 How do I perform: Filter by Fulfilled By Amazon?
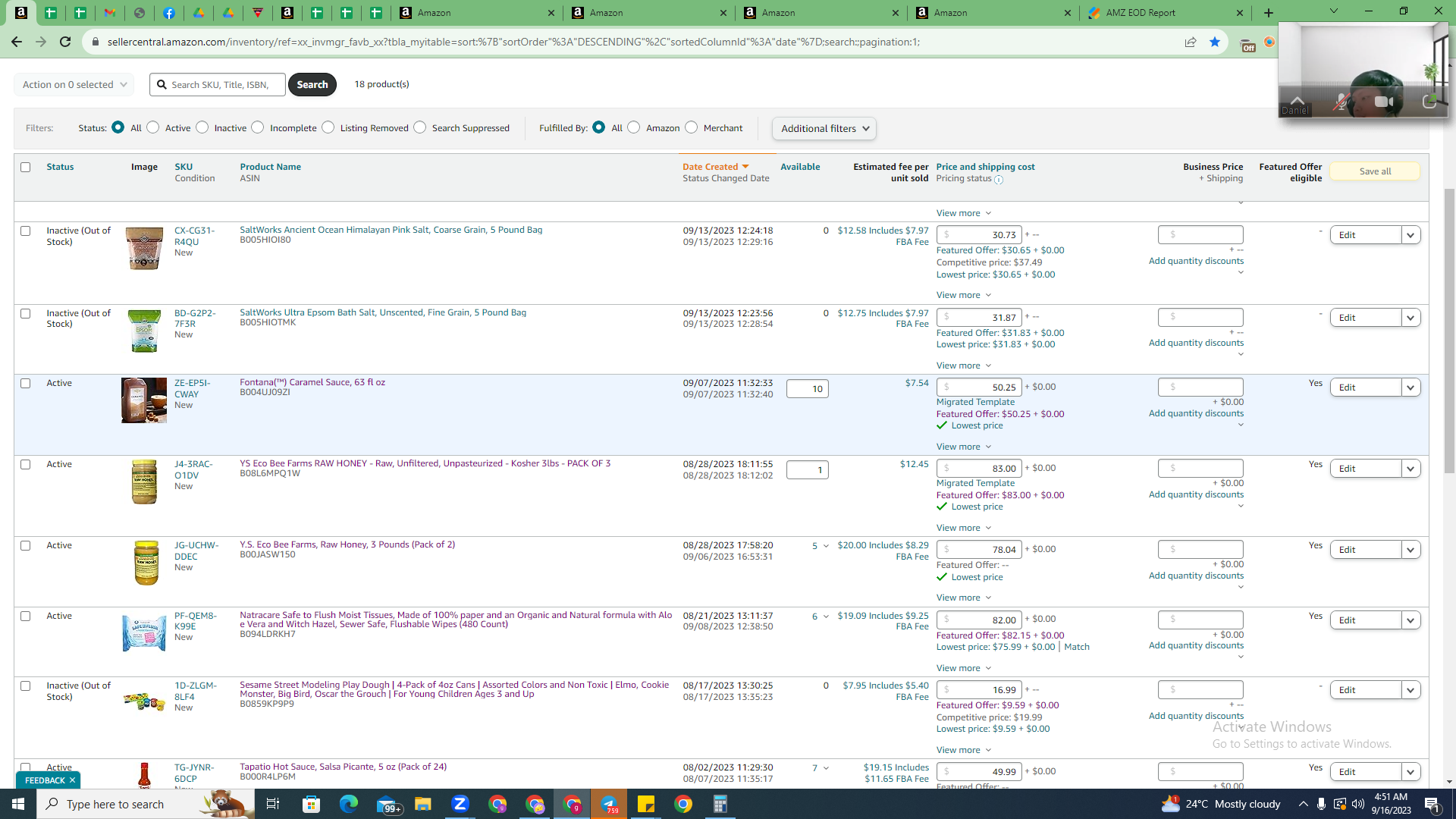click(634, 127)
